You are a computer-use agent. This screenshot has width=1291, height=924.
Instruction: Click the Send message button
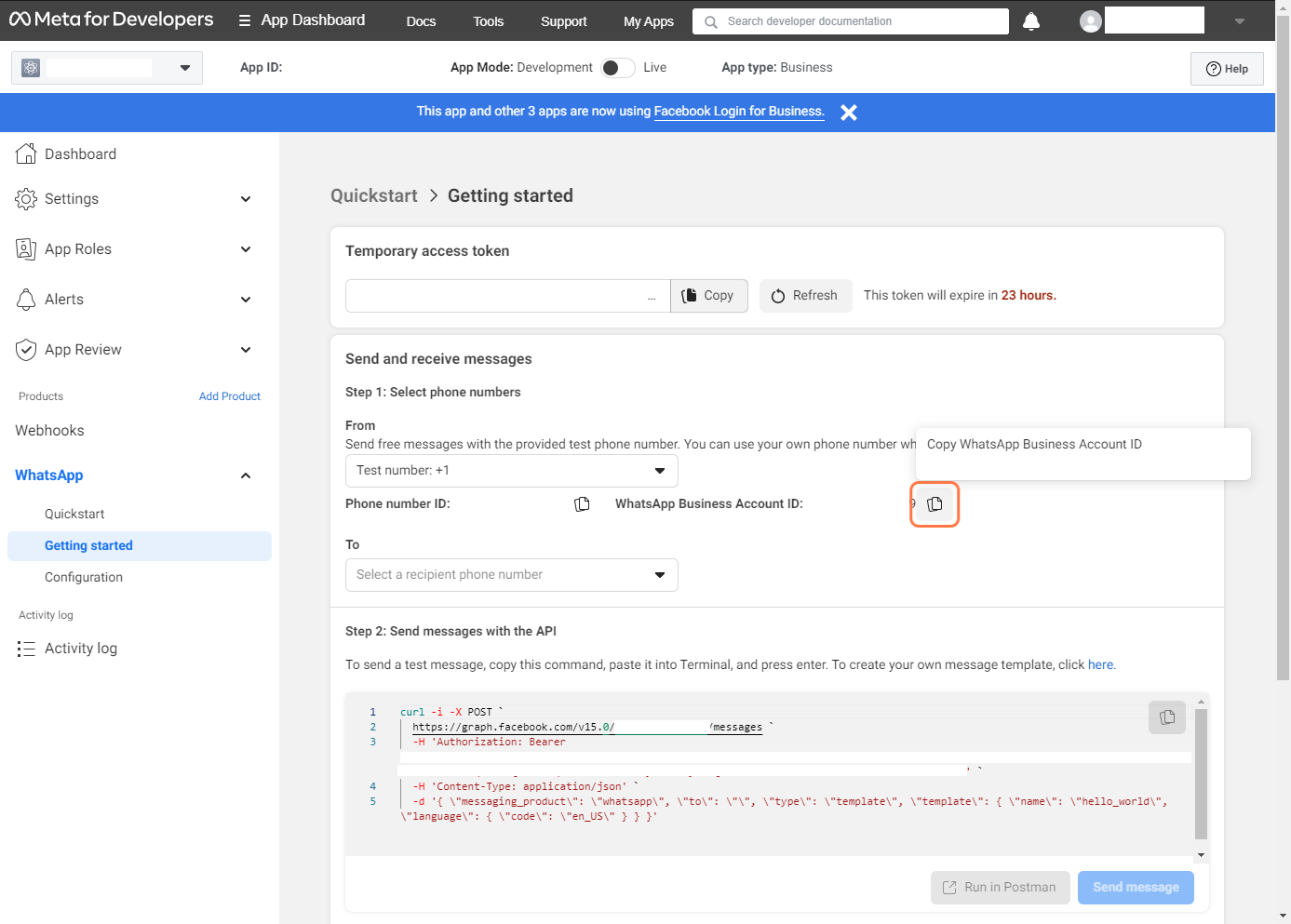coord(1136,888)
